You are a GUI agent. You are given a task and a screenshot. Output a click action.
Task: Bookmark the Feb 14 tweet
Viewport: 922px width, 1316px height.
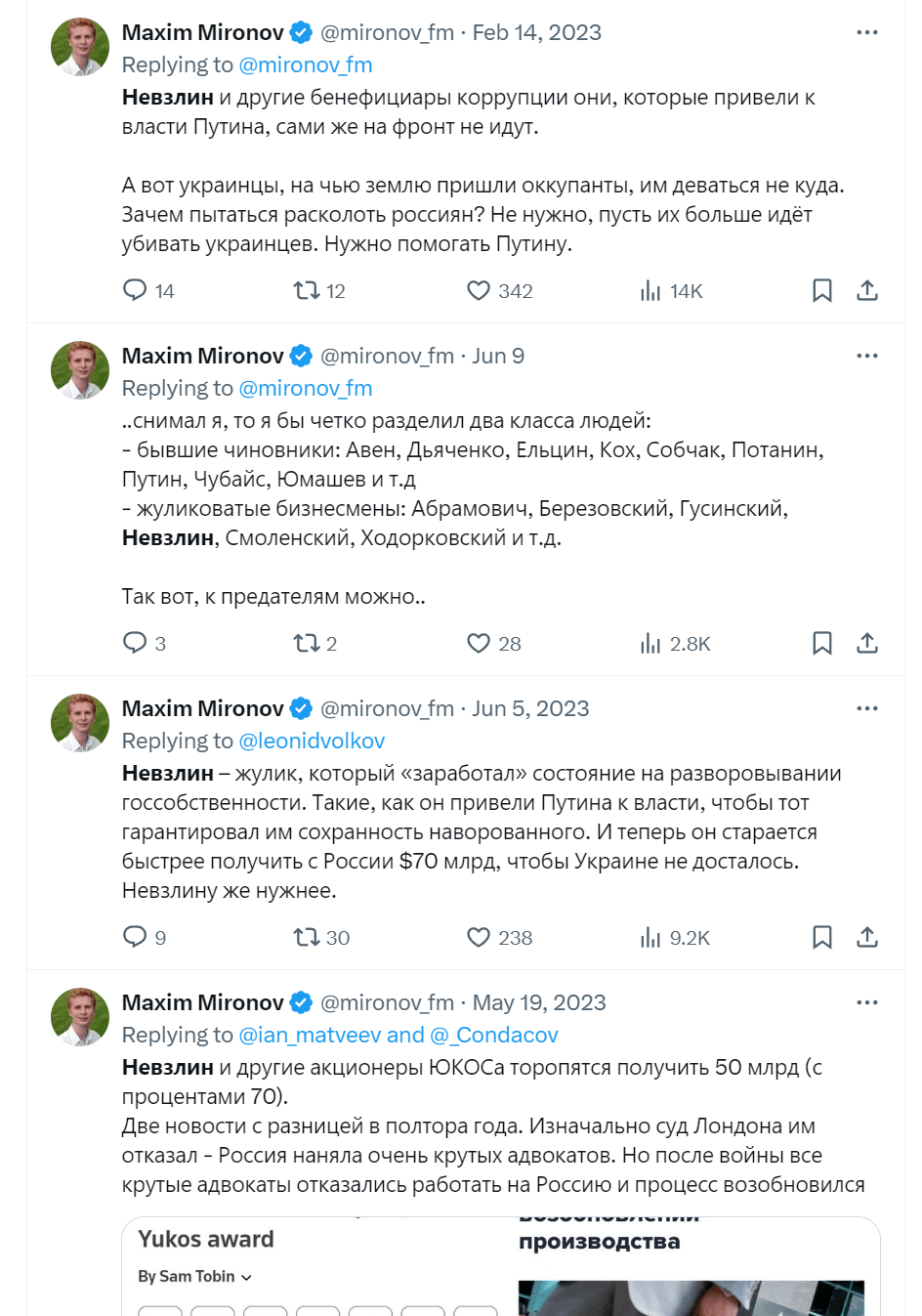pyautogui.click(x=821, y=290)
